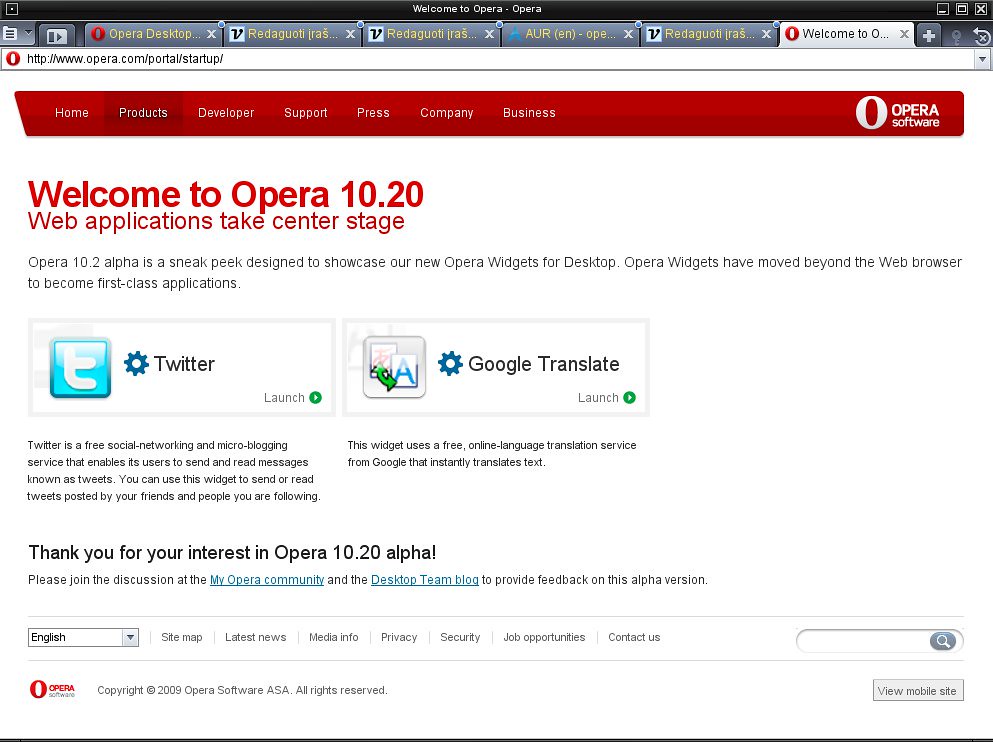Close the AUR (en) tab

[628, 34]
